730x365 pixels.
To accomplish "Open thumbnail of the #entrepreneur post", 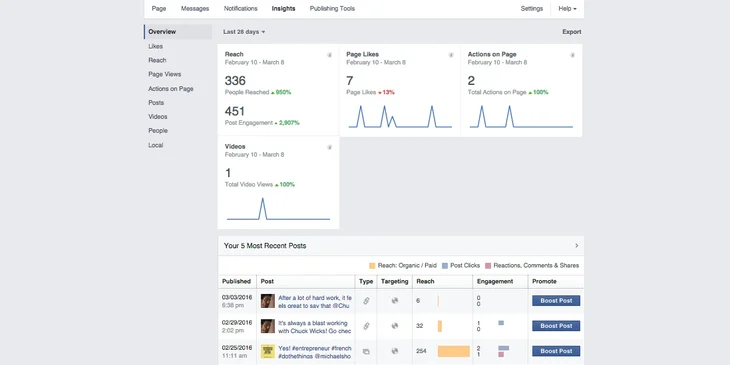I will 268,351.
